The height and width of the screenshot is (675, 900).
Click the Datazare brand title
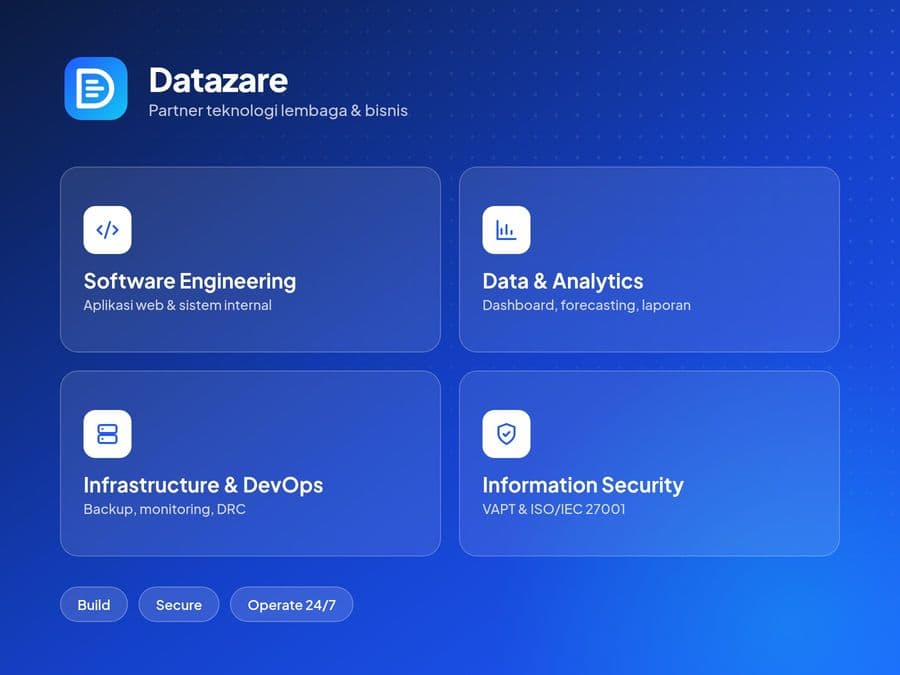click(x=218, y=80)
